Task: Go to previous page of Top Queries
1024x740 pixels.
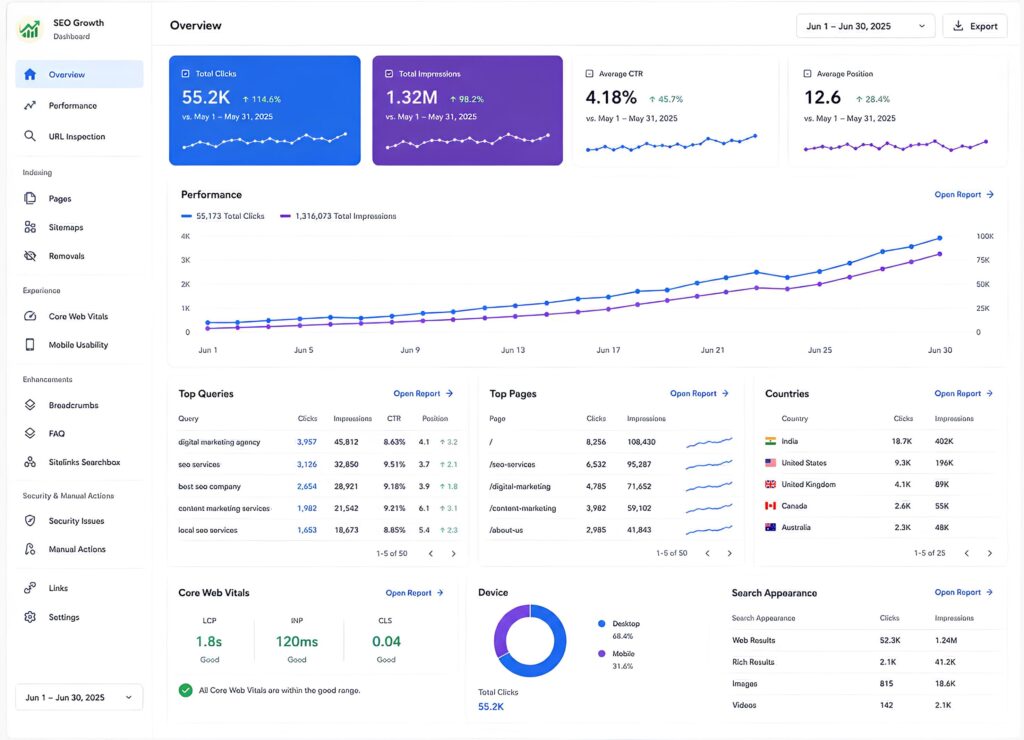Action: click(x=431, y=553)
